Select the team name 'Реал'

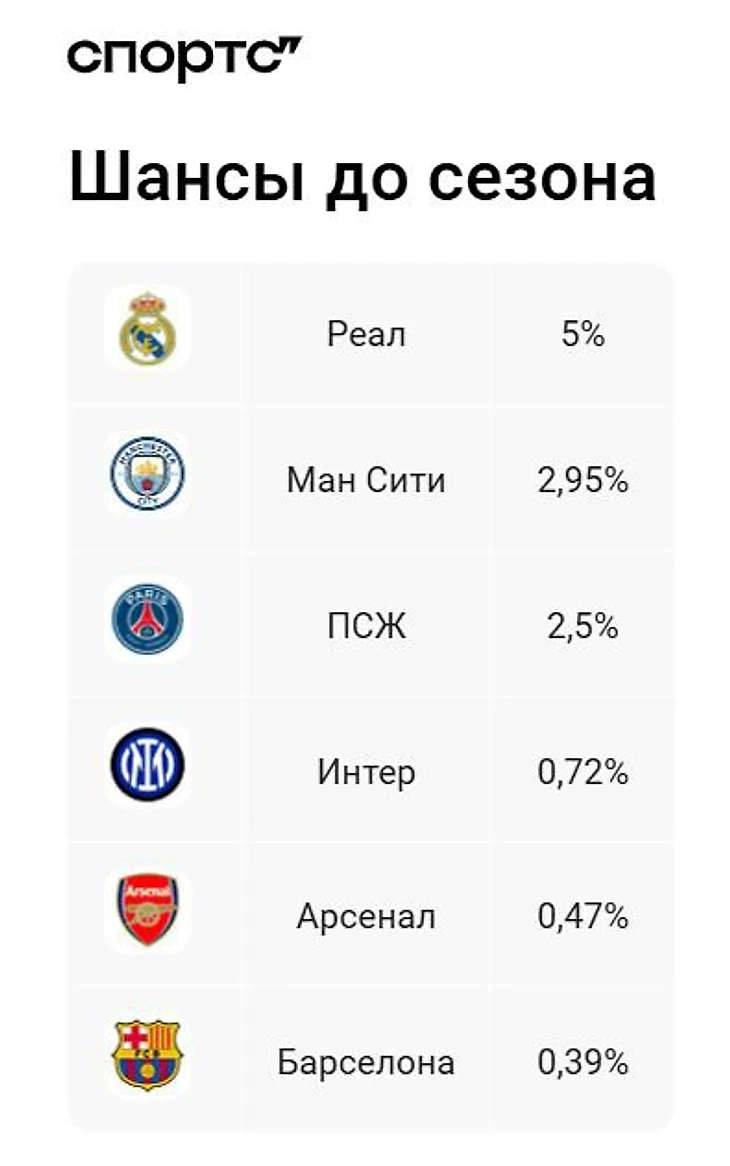coord(366,335)
